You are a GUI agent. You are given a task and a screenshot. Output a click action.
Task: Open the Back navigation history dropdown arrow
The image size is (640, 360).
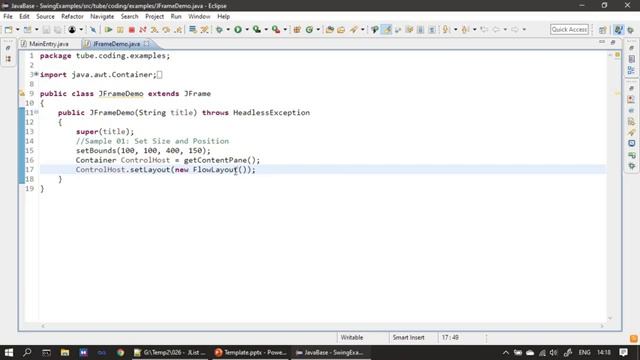pos(505,30)
